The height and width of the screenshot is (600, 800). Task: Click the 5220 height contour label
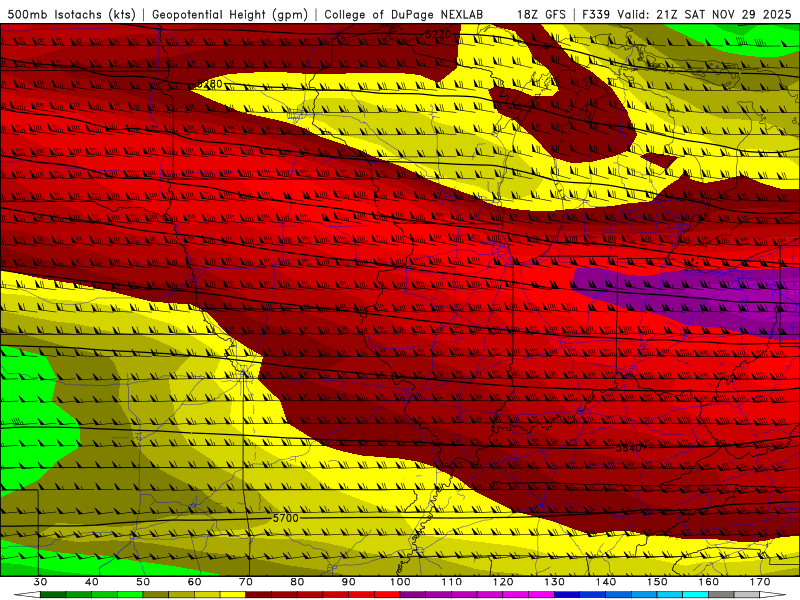pos(438,34)
